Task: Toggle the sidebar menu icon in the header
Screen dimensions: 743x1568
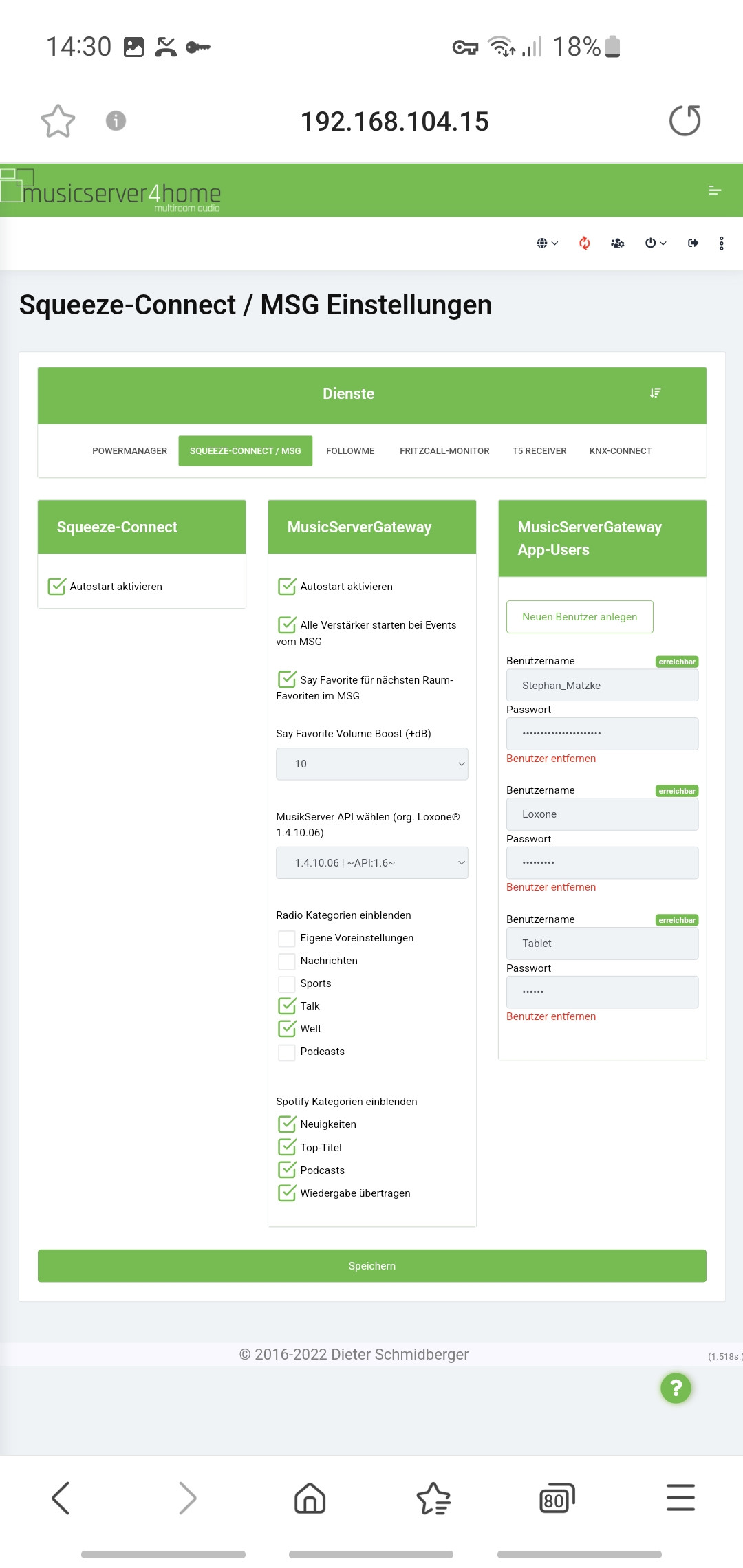Action: coord(715,190)
